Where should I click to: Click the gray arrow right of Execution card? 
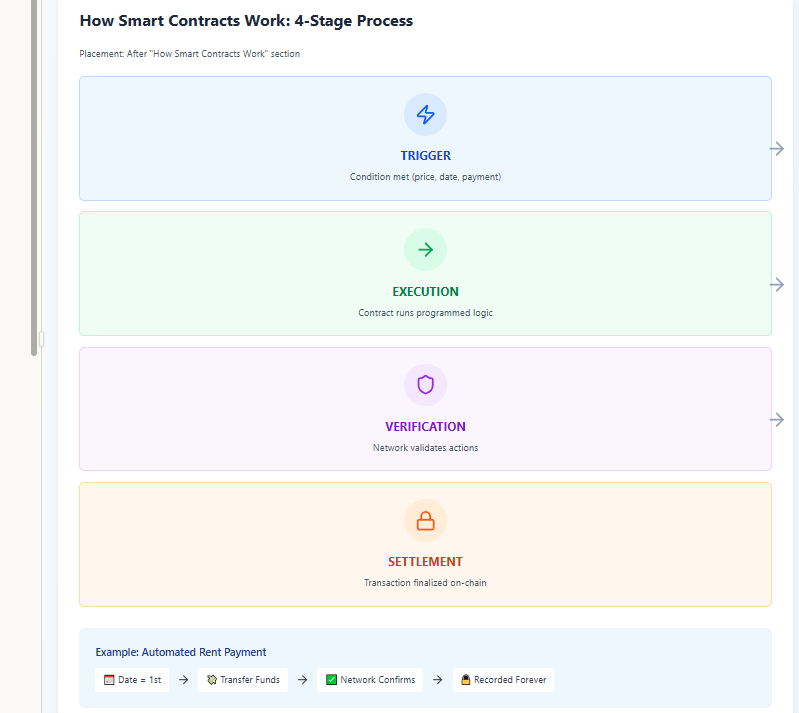pyautogui.click(x=777, y=285)
